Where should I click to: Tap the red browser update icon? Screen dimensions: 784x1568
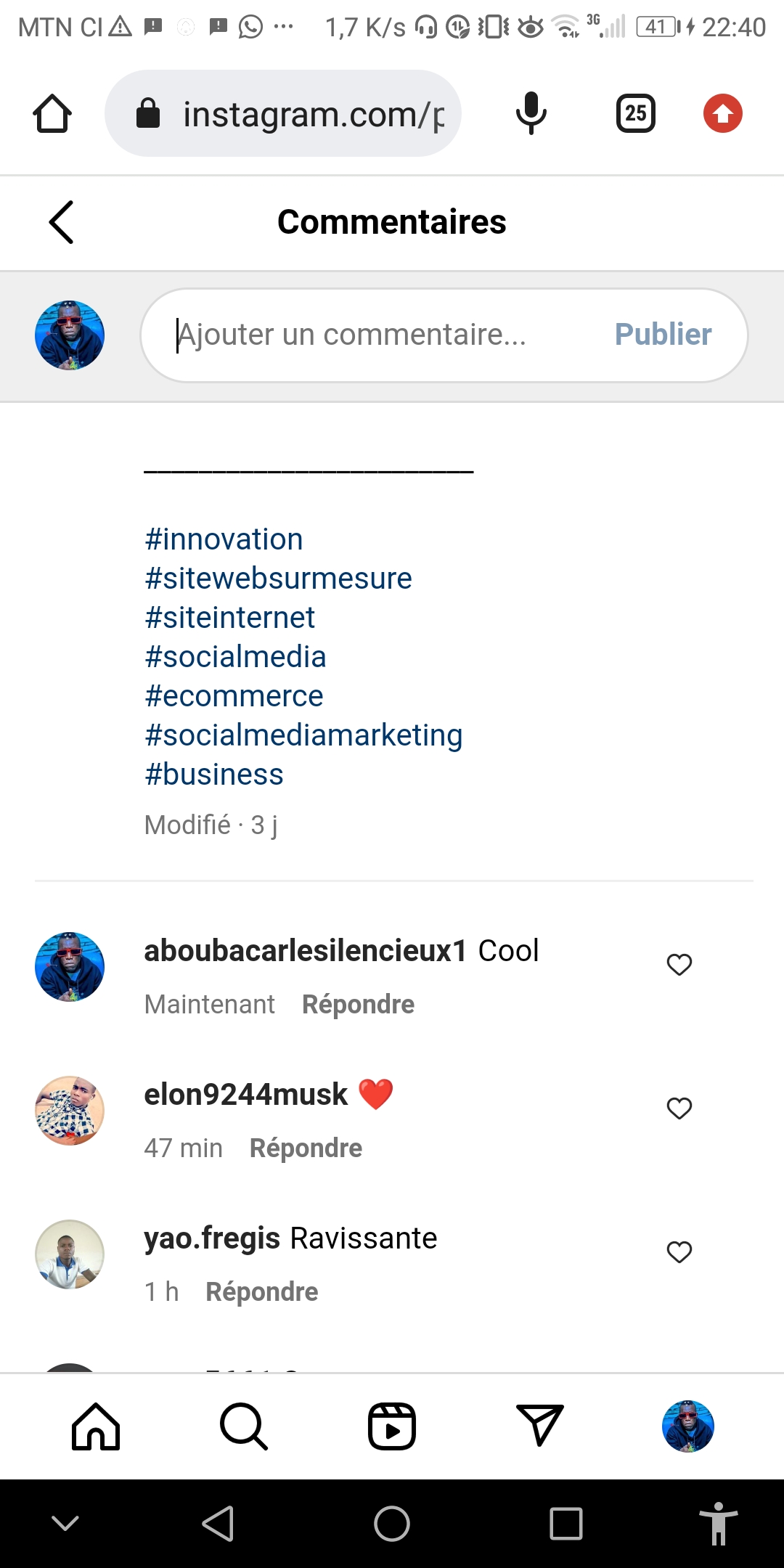[722, 114]
